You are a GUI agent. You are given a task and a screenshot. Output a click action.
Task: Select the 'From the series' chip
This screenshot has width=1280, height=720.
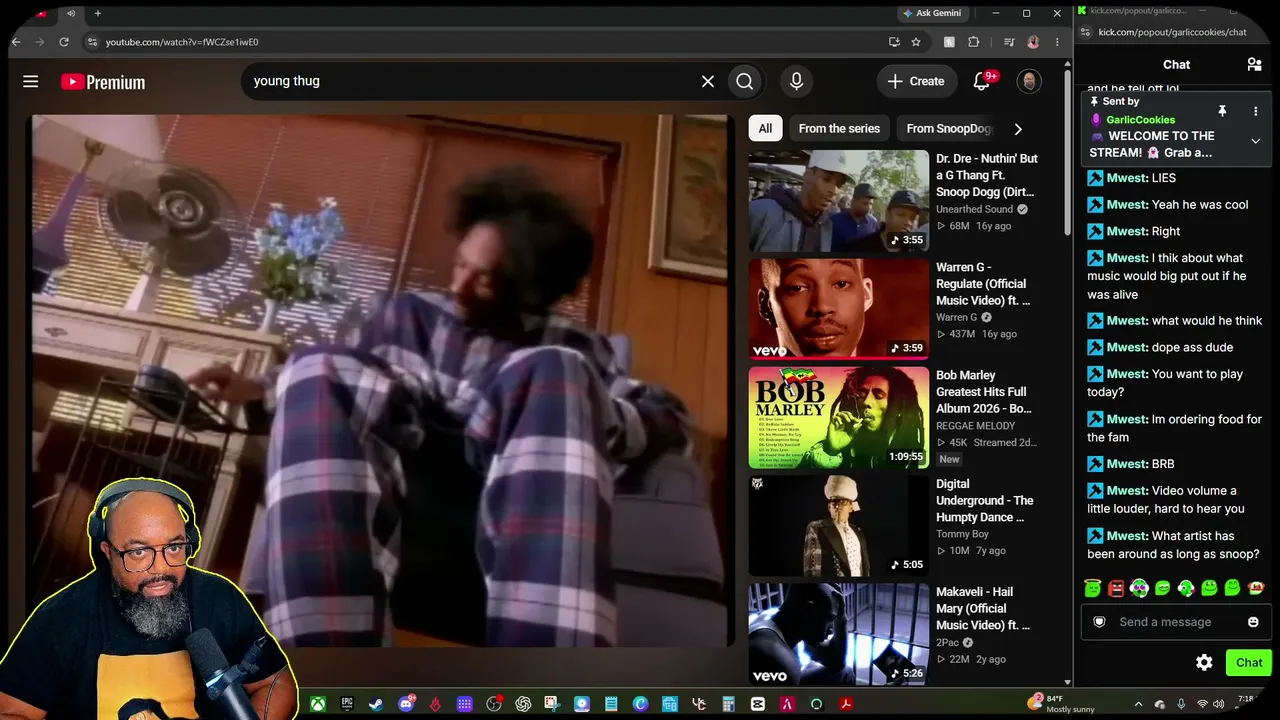tap(839, 128)
